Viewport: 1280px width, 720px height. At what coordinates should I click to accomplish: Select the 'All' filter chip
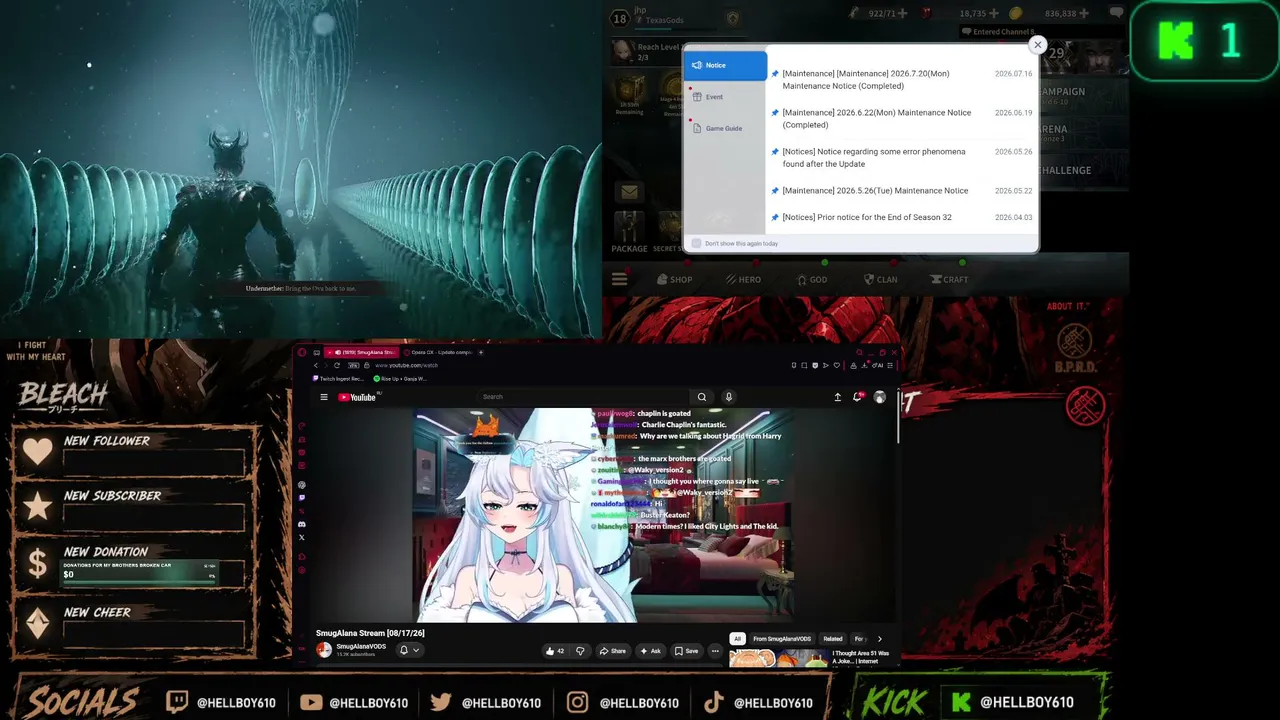tap(737, 639)
